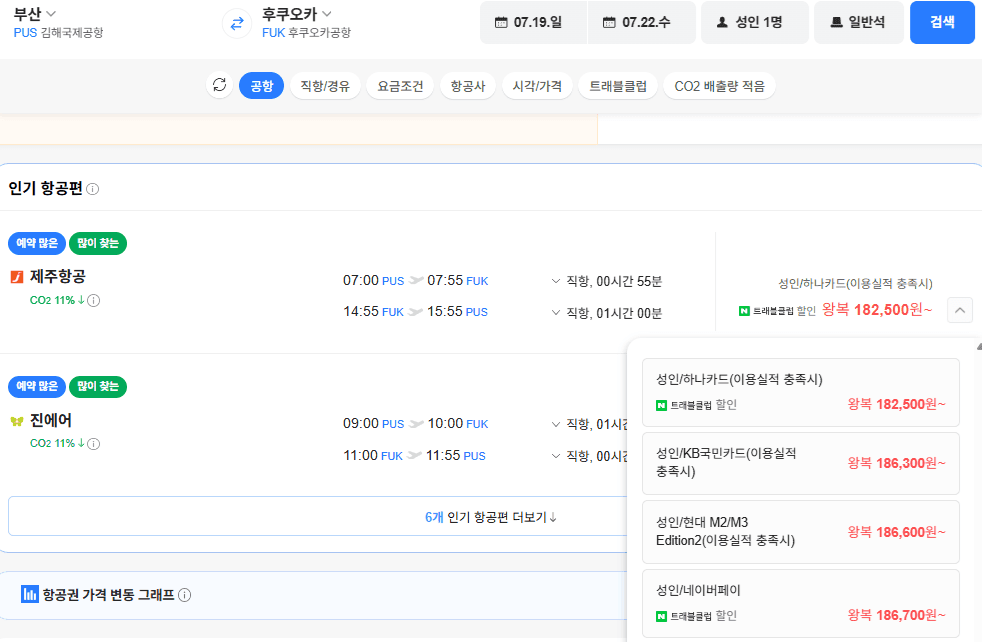Click 진에어 airline name
Viewport: 982px width, 642px height.
(x=51, y=420)
